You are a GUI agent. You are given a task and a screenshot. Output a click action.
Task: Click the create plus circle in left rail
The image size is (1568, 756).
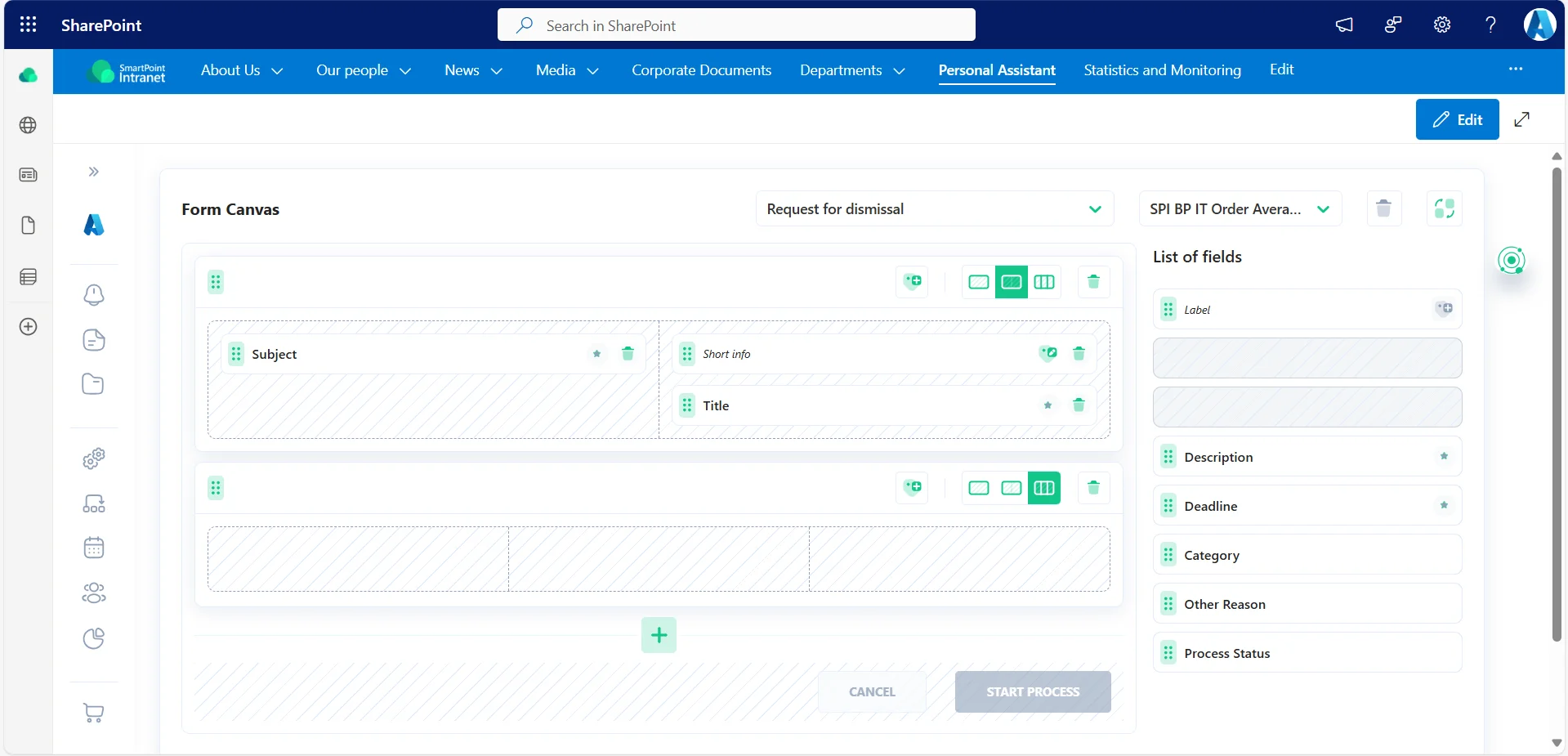tap(28, 327)
